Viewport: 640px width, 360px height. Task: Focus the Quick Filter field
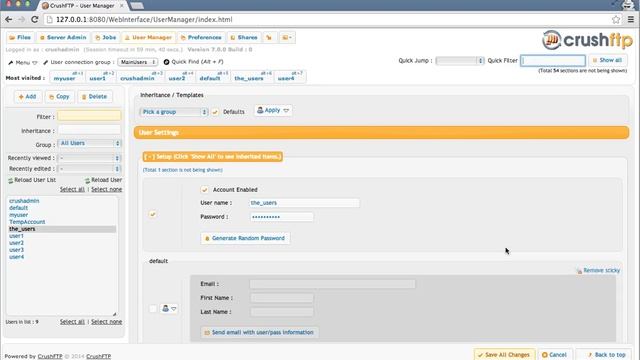tap(553, 61)
